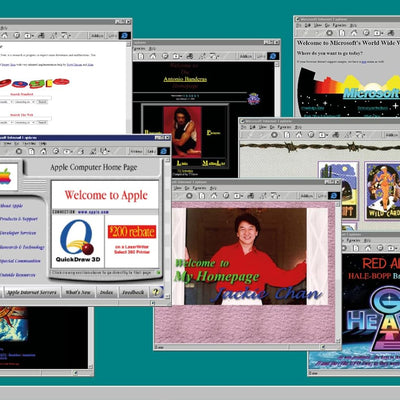Open Favorites dropdown in barbed-wire page window
Screen dimensions: 400x400
(323, 135)
